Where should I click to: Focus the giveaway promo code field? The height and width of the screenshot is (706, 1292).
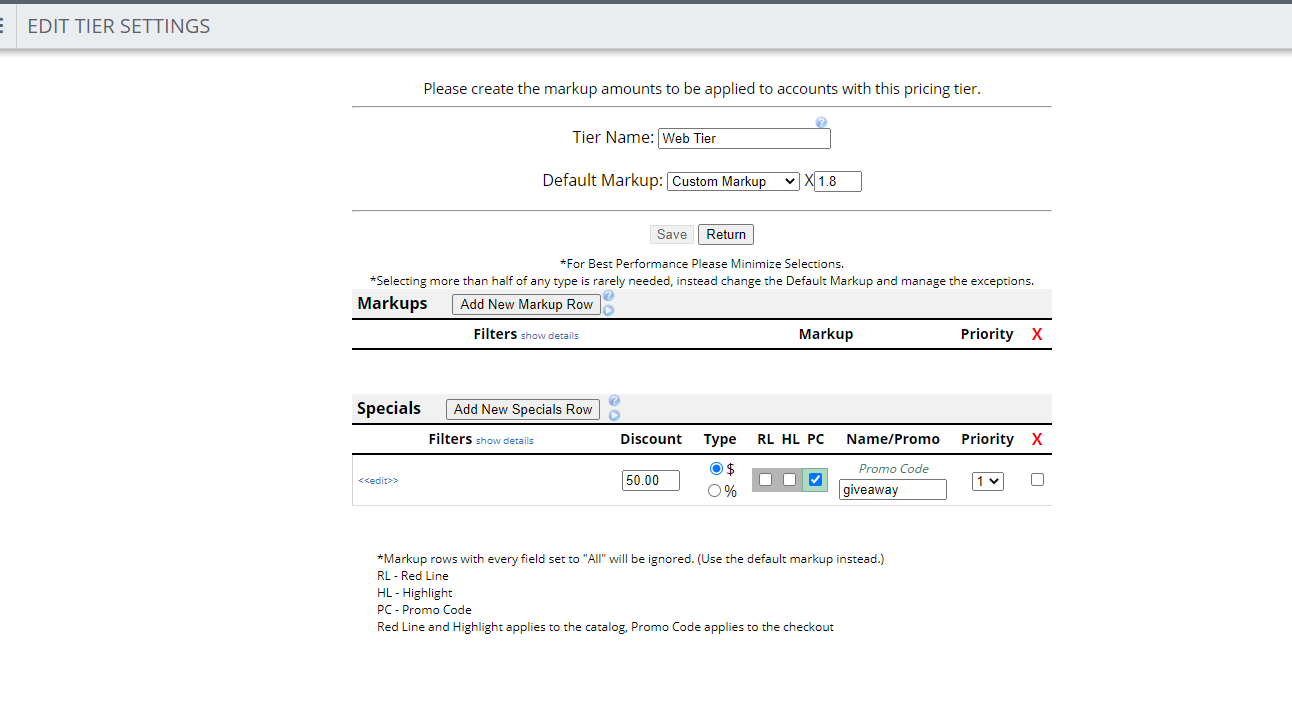(x=893, y=490)
